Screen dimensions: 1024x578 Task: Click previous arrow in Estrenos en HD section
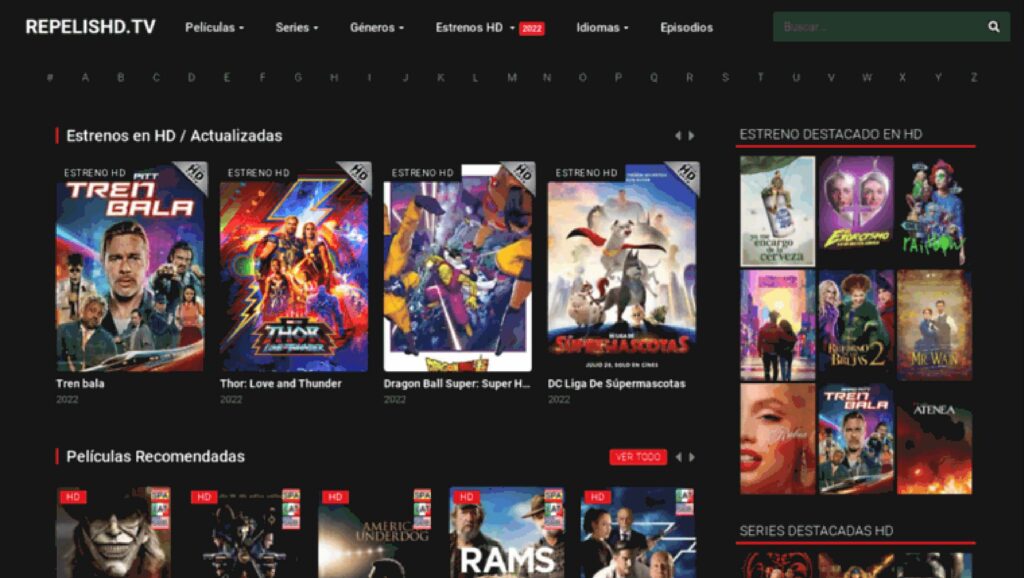677,136
